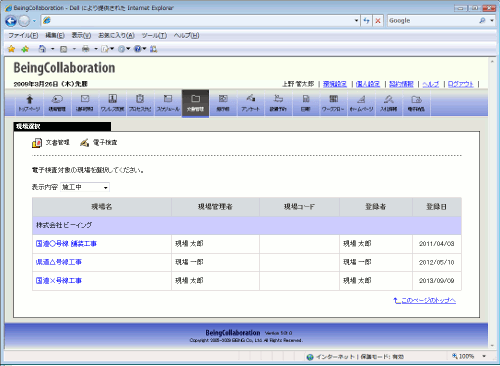Expand the Feeds button dropdown arrow

click(74, 49)
